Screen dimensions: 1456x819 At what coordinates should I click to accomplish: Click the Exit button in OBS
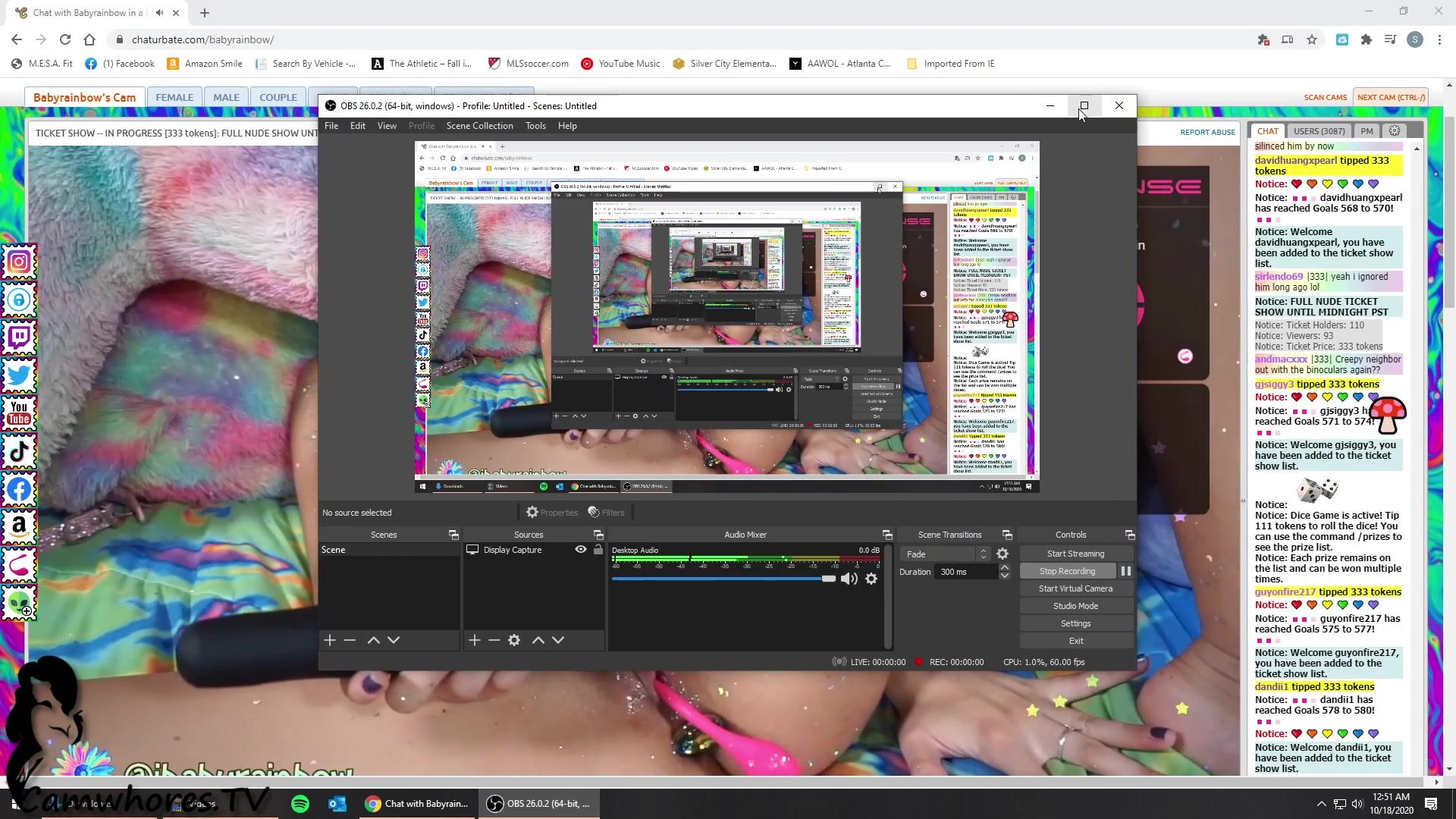pyautogui.click(x=1075, y=641)
